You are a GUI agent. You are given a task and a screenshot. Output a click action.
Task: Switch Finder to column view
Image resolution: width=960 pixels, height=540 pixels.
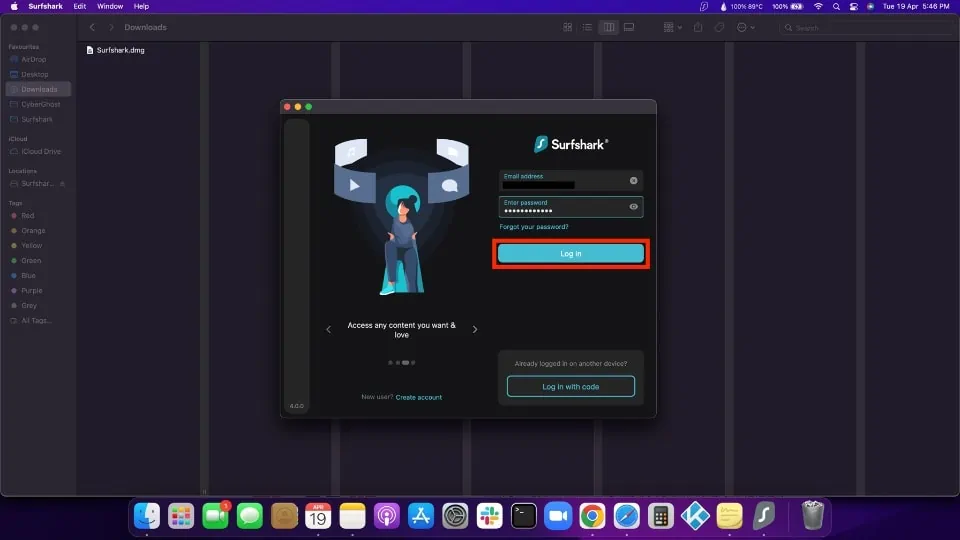(609, 28)
